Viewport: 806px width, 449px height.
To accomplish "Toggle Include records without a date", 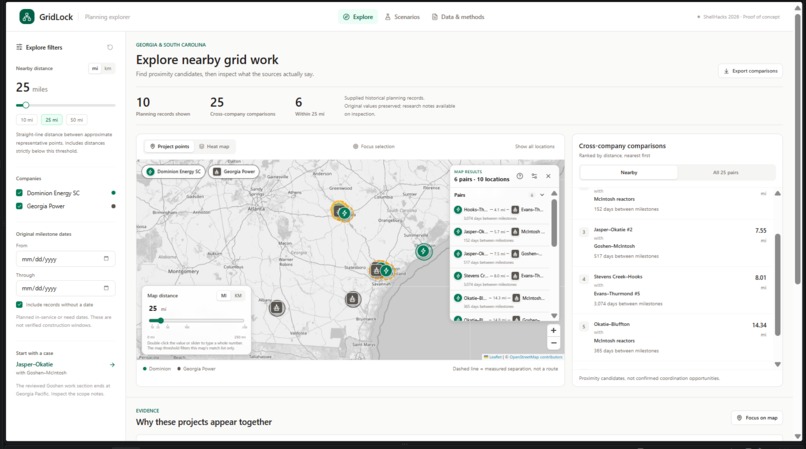I will coord(19,304).
